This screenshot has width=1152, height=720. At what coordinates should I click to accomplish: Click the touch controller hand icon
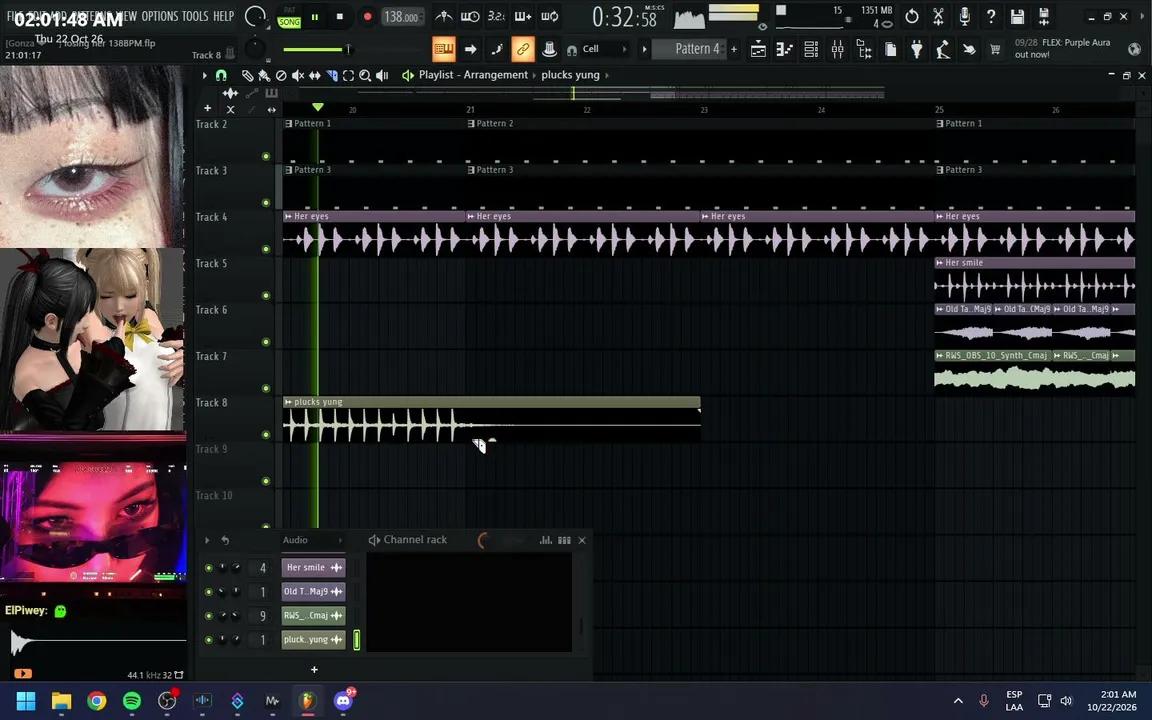(970, 50)
